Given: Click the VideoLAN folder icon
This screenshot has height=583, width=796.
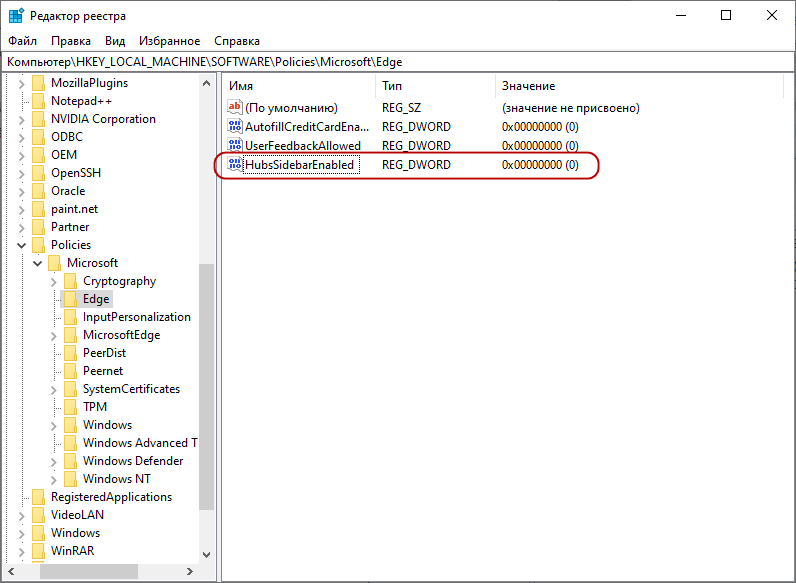Looking at the screenshot, I should (38, 515).
